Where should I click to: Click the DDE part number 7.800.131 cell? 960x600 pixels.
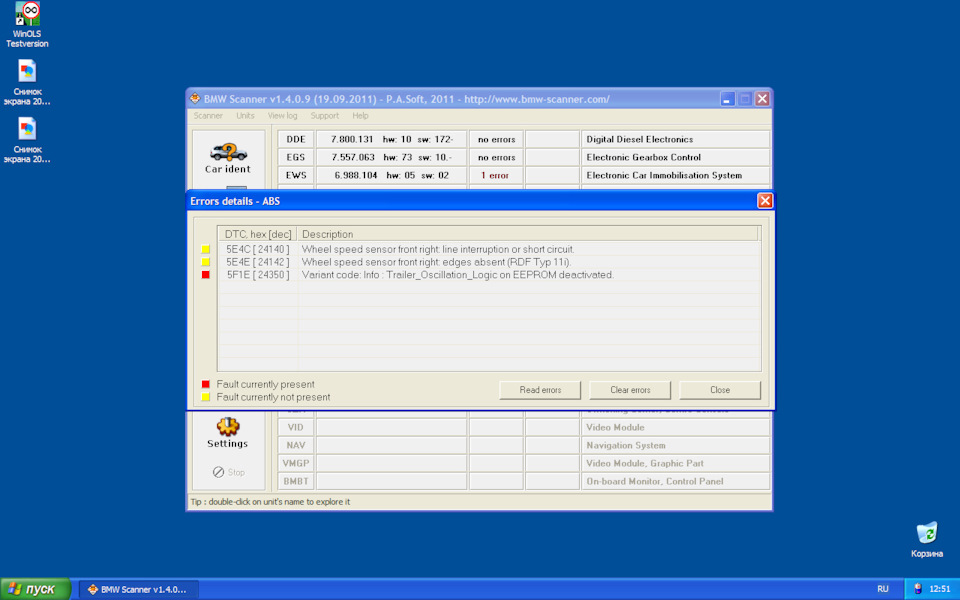click(391, 139)
